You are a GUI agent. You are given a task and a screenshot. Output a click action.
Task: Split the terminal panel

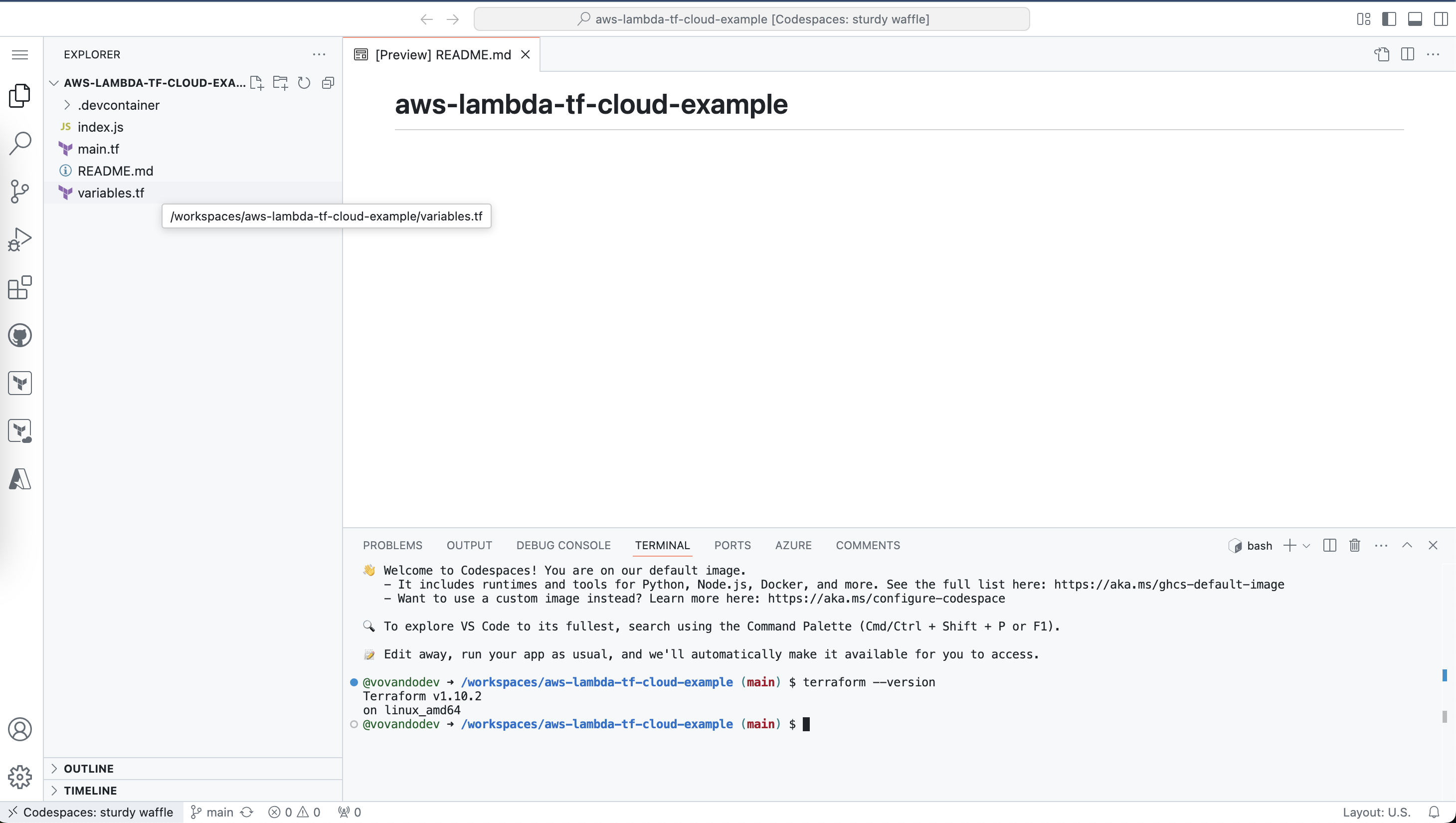[1330, 546]
